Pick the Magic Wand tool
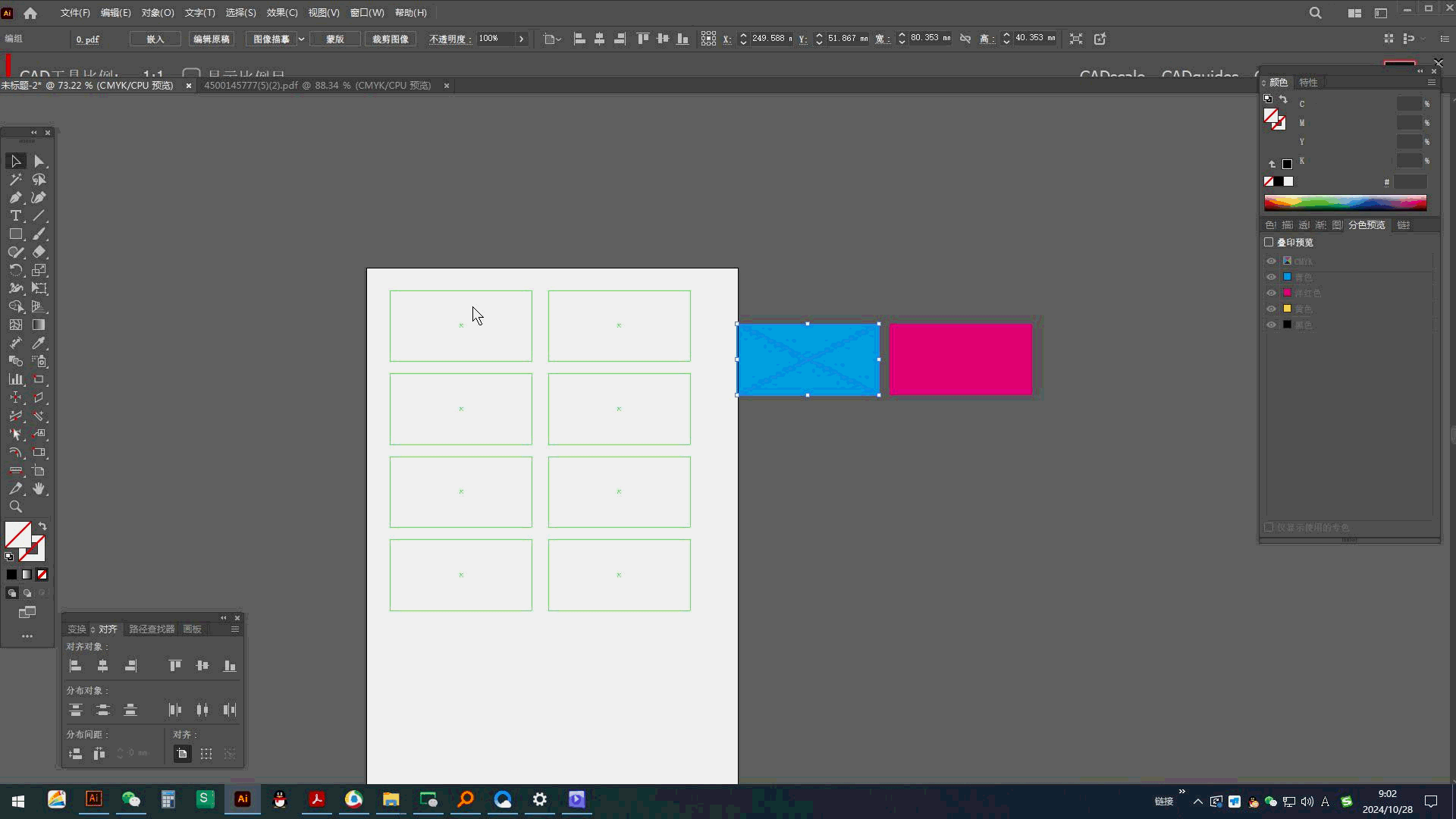 click(15, 180)
